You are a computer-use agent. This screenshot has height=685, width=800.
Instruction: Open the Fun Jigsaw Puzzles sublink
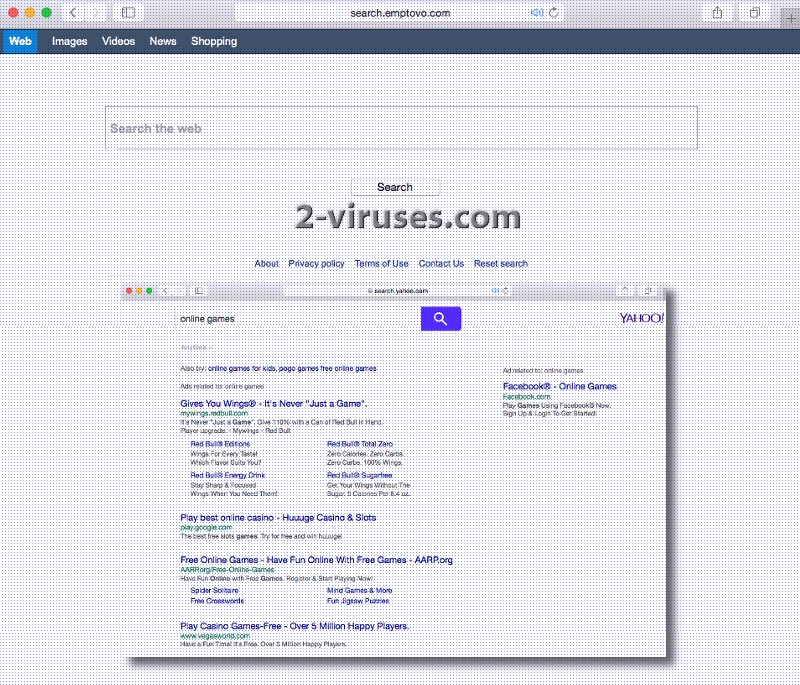point(358,601)
